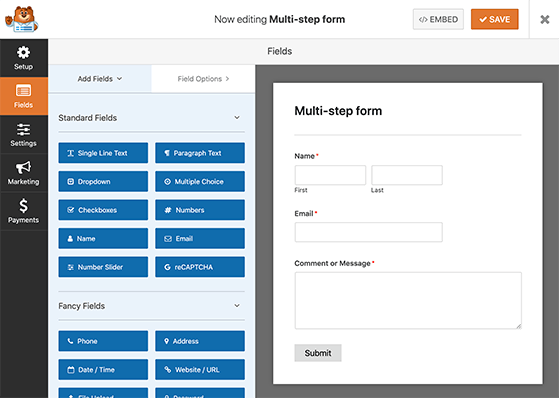This screenshot has width=559, height=398.
Task: Click the First name input box
Action: [330, 175]
